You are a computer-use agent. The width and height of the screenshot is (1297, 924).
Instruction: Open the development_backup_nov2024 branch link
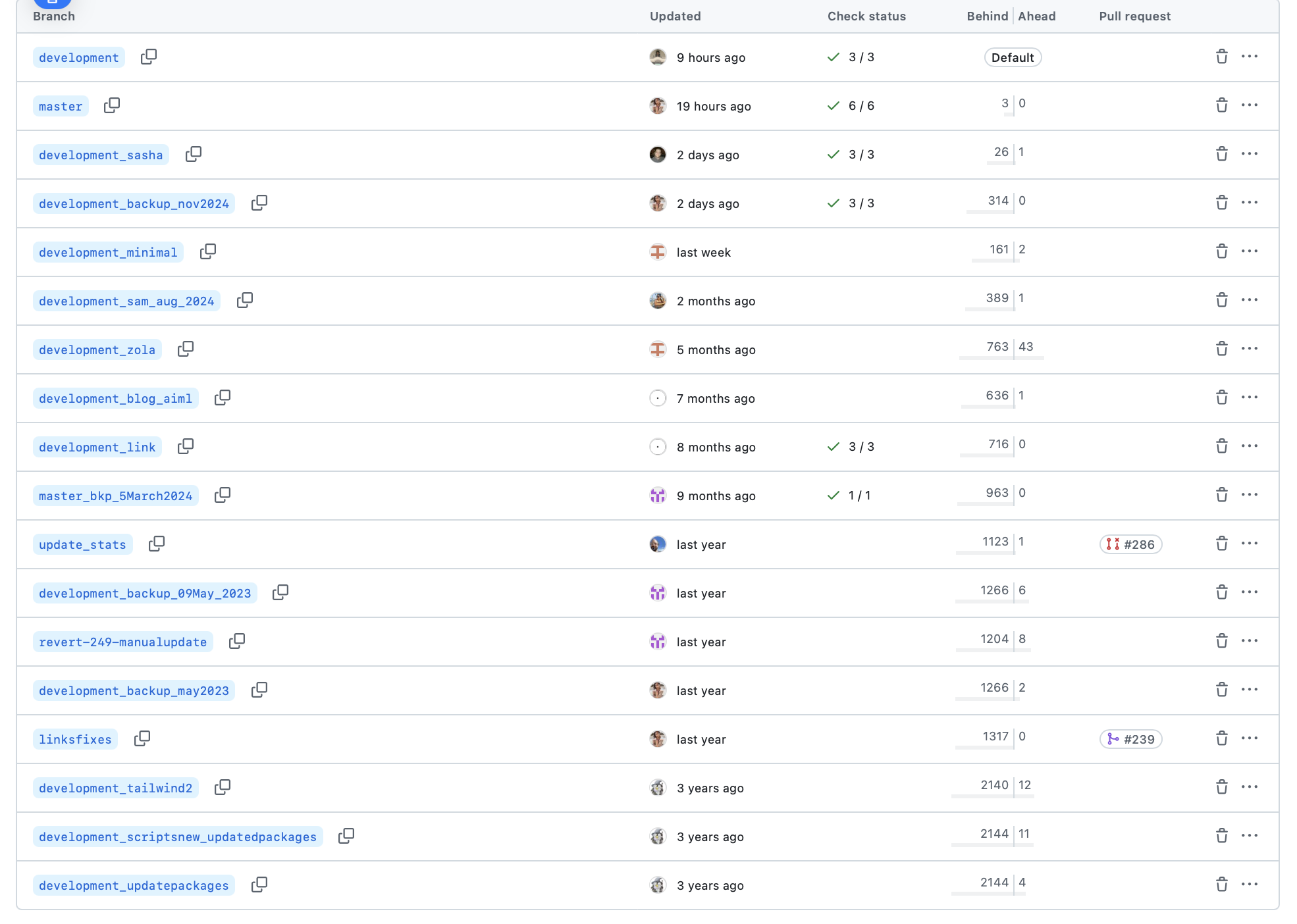[x=134, y=204]
